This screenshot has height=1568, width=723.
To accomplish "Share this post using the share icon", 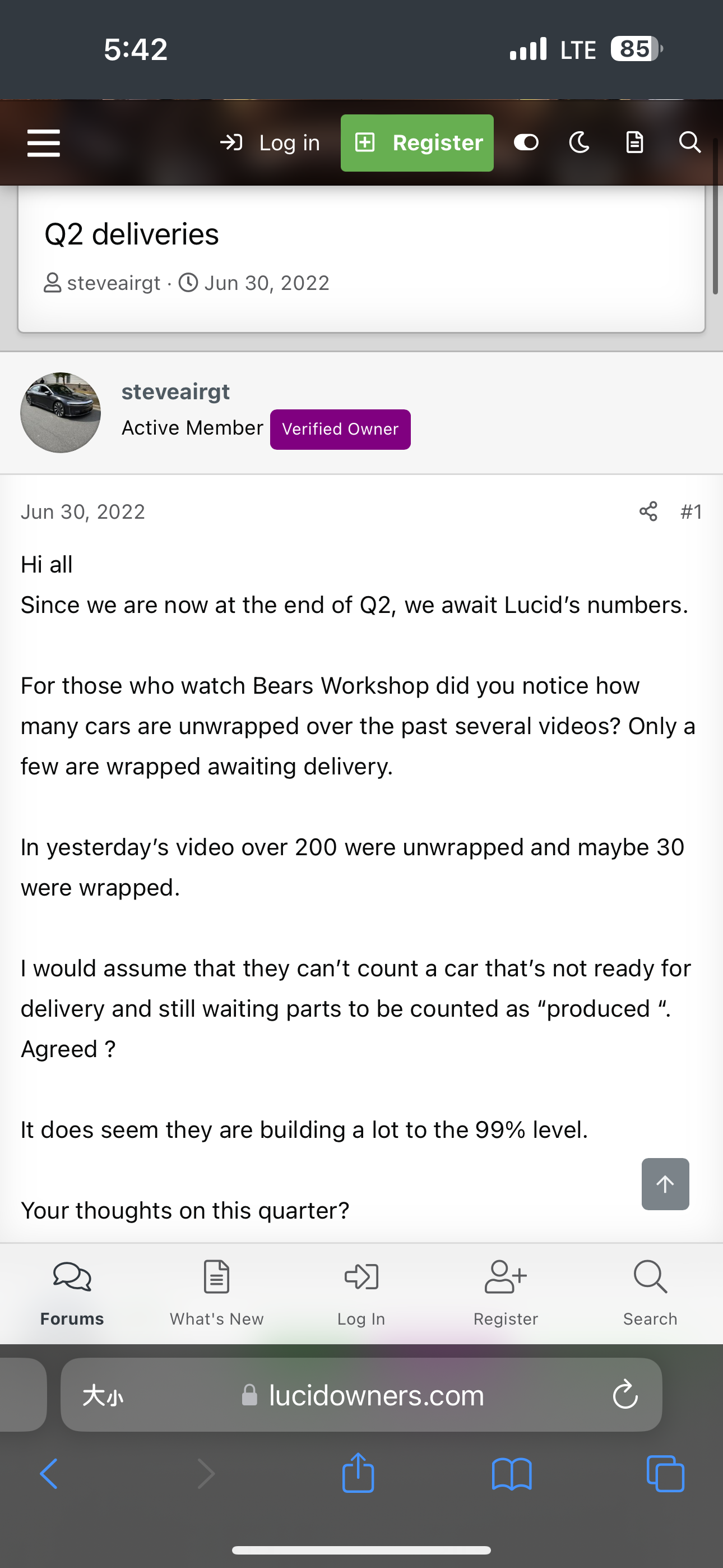I will (648, 511).
